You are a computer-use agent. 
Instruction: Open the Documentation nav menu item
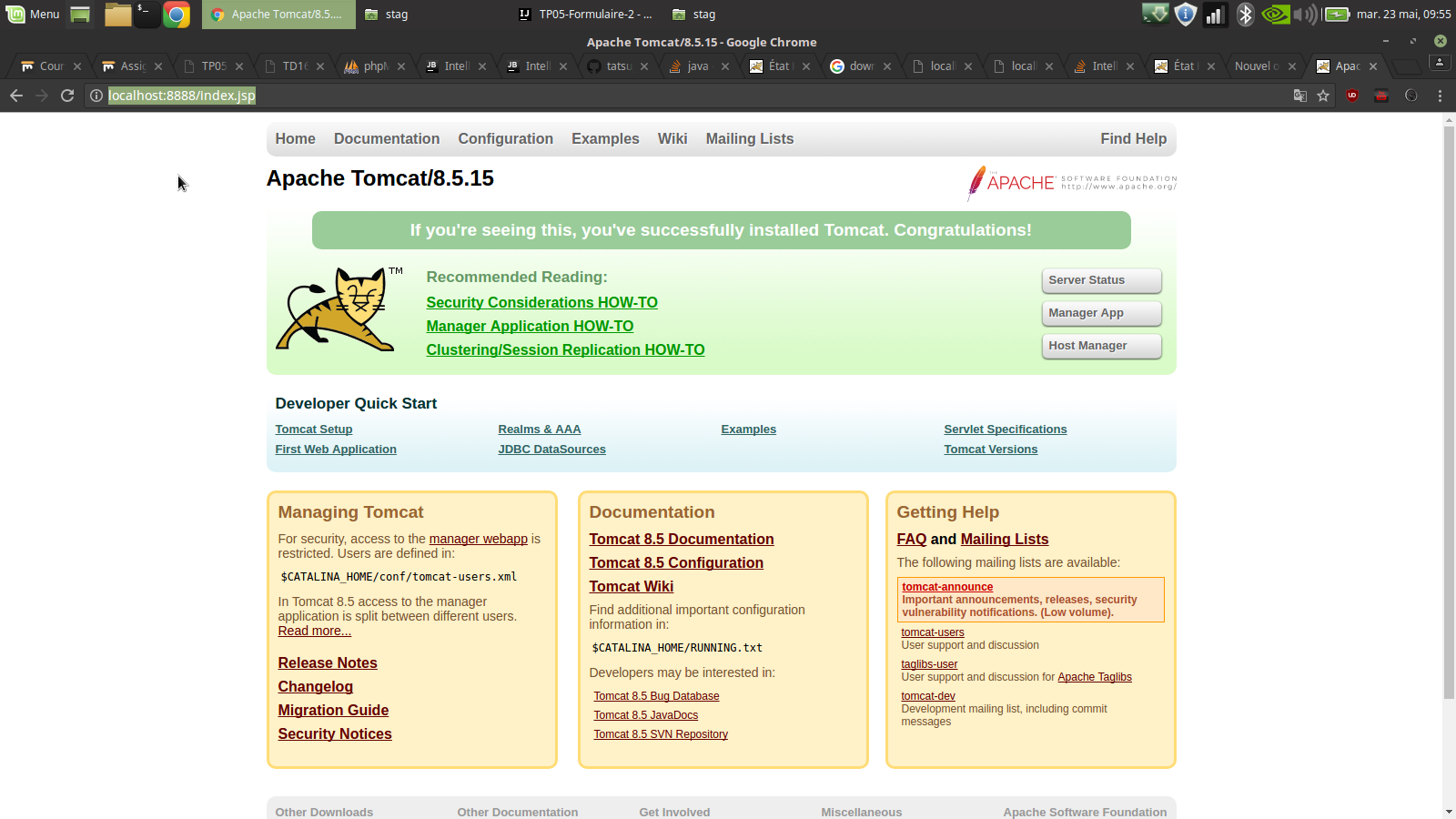pyautogui.click(x=387, y=139)
